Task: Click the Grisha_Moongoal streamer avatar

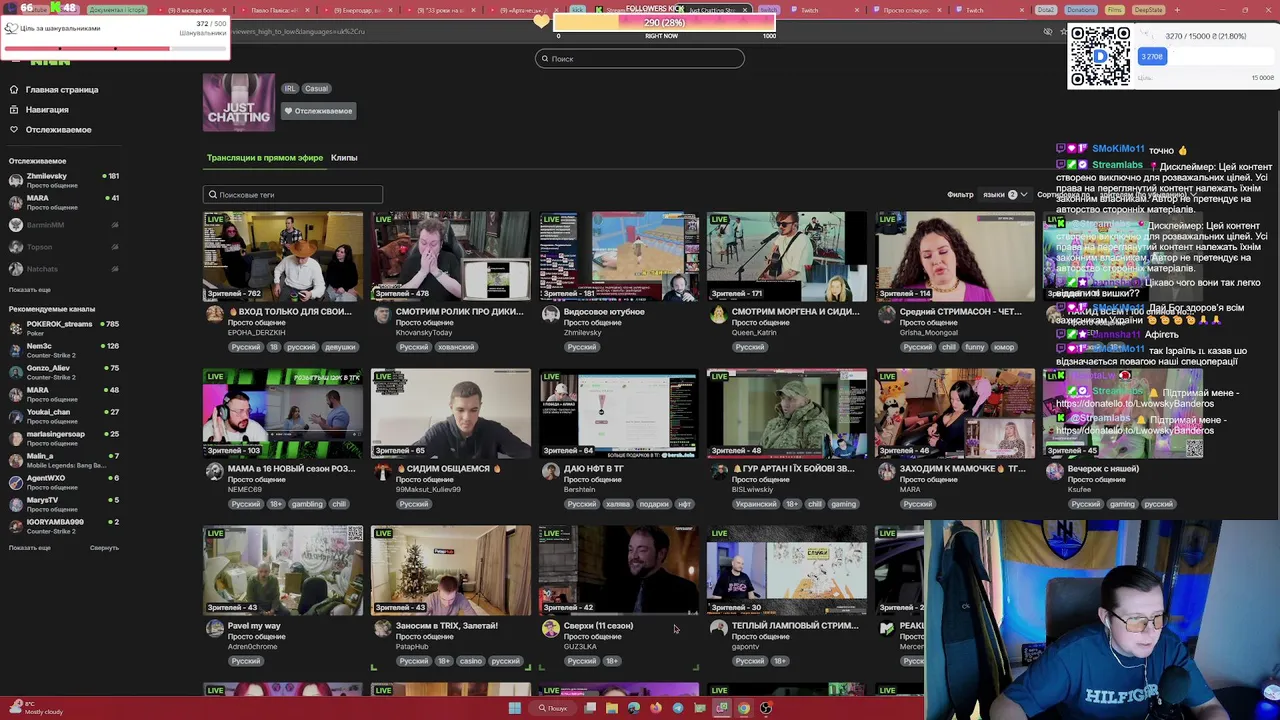Action: 886,314
